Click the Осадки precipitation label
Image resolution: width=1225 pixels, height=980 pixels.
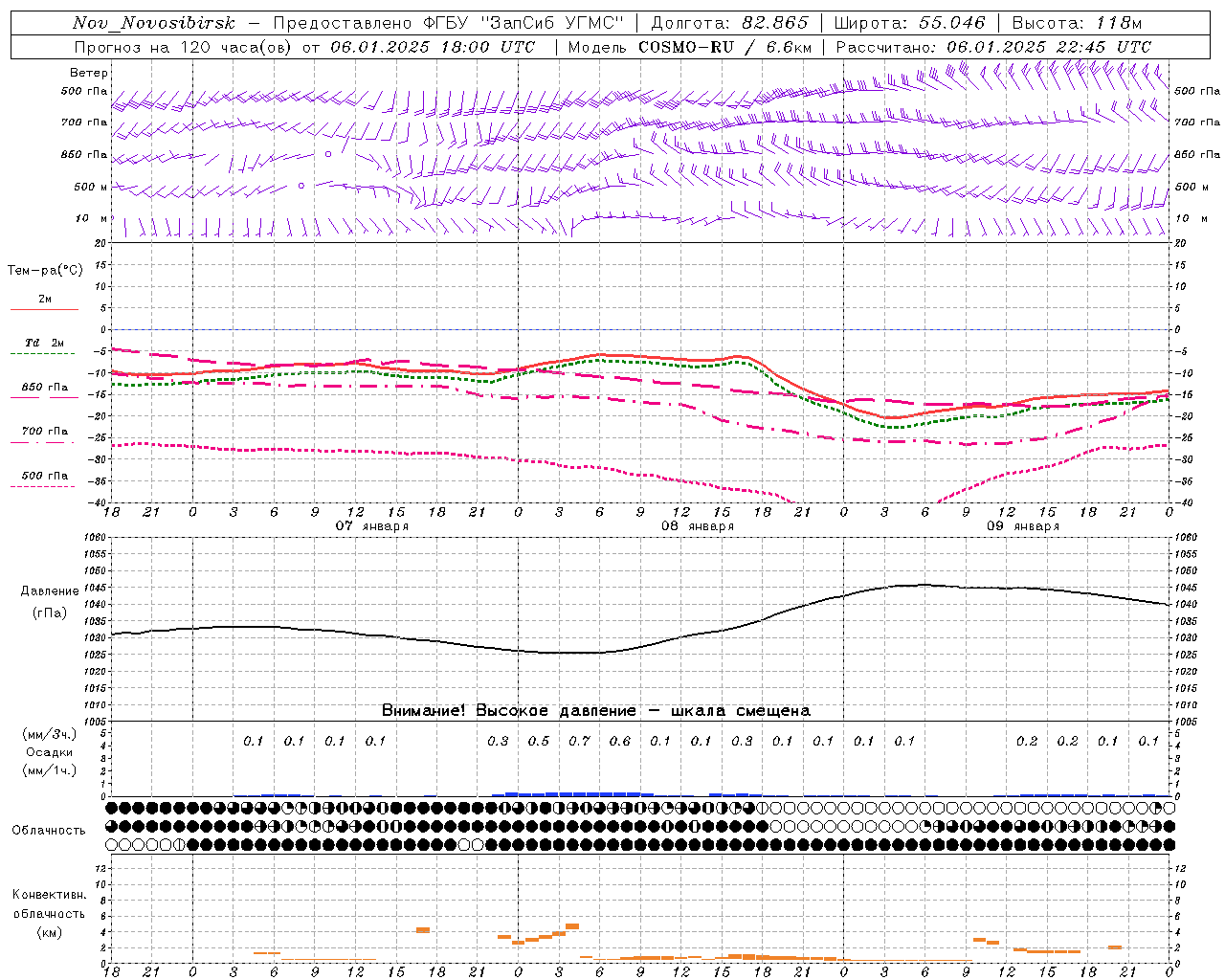(x=50, y=752)
